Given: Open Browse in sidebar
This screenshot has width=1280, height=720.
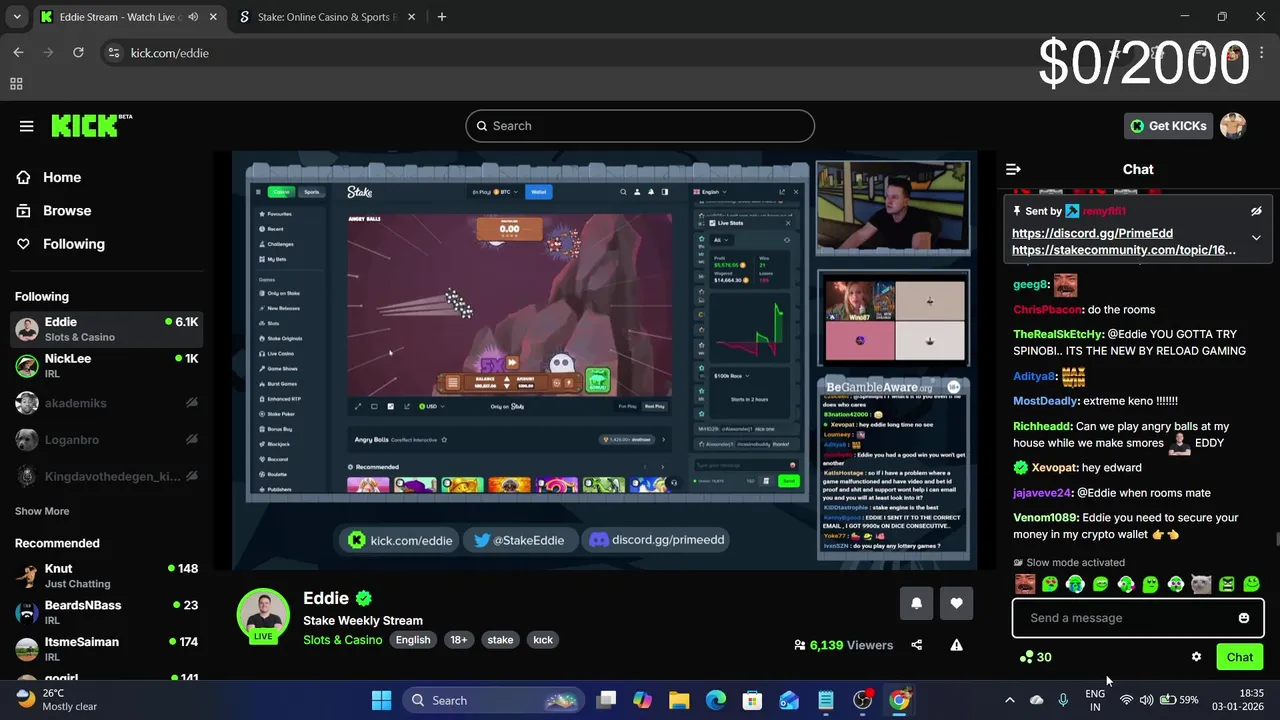Looking at the screenshot, I should [x=53, y=210].
